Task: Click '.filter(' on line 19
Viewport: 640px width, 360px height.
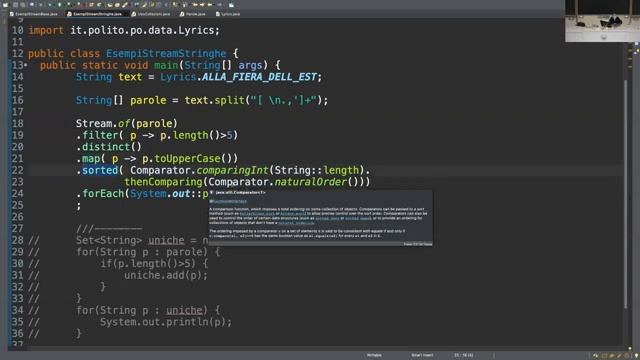Action: 100,136
